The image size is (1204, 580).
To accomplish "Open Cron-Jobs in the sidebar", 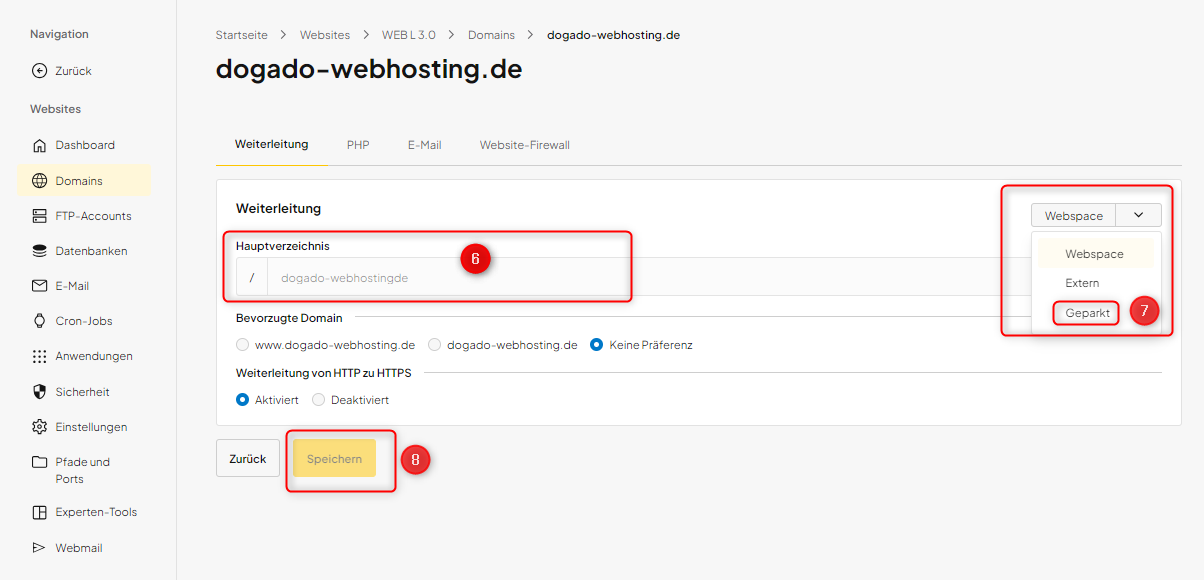I will 84,321.
